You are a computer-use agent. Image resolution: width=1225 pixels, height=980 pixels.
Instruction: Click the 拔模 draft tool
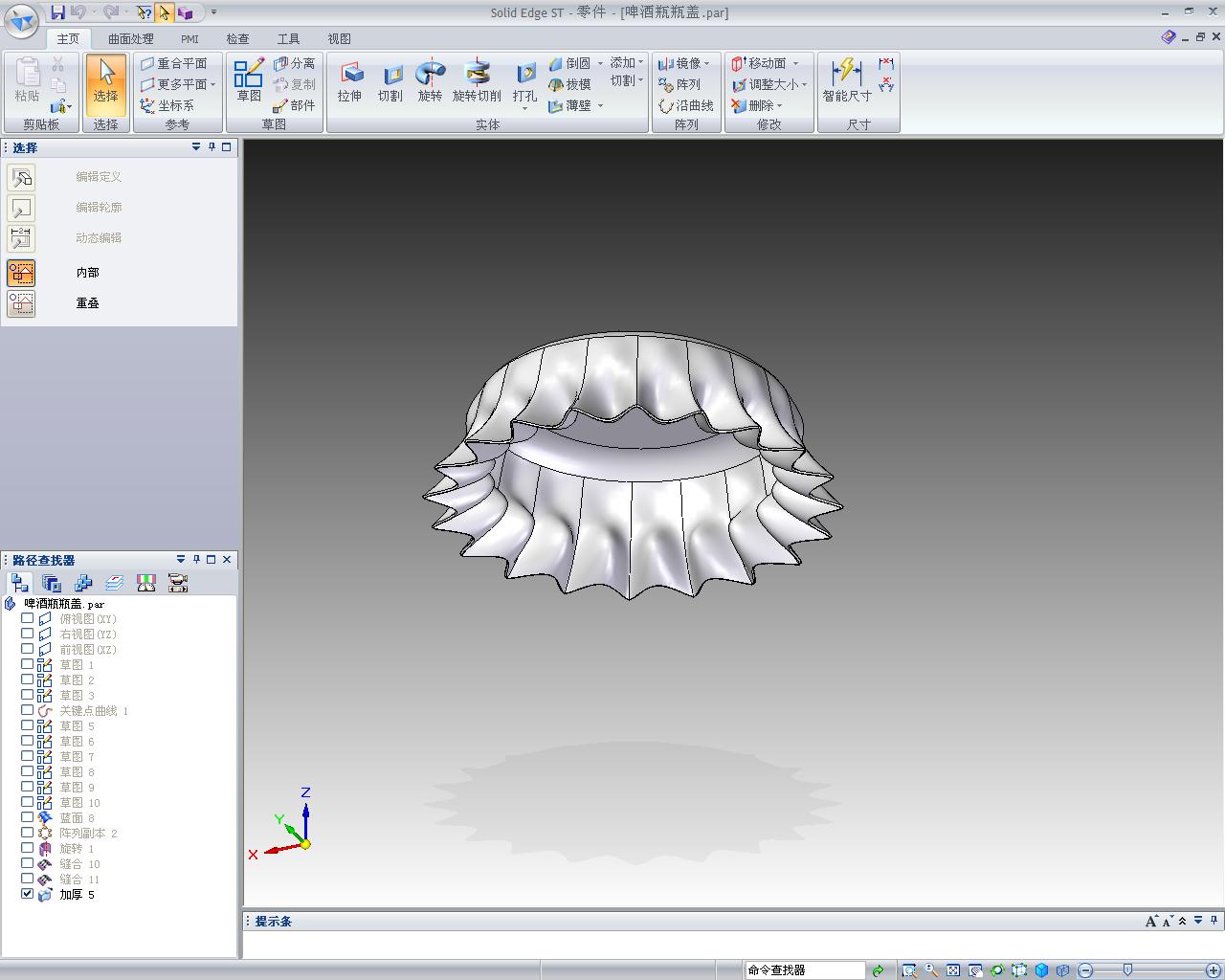click(569, 84)
